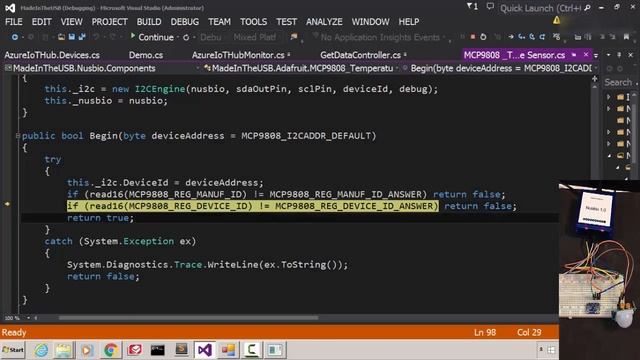The image size is (640, 360).
Task: Click the yellow warning triangle icon
Action: [556, 20]
